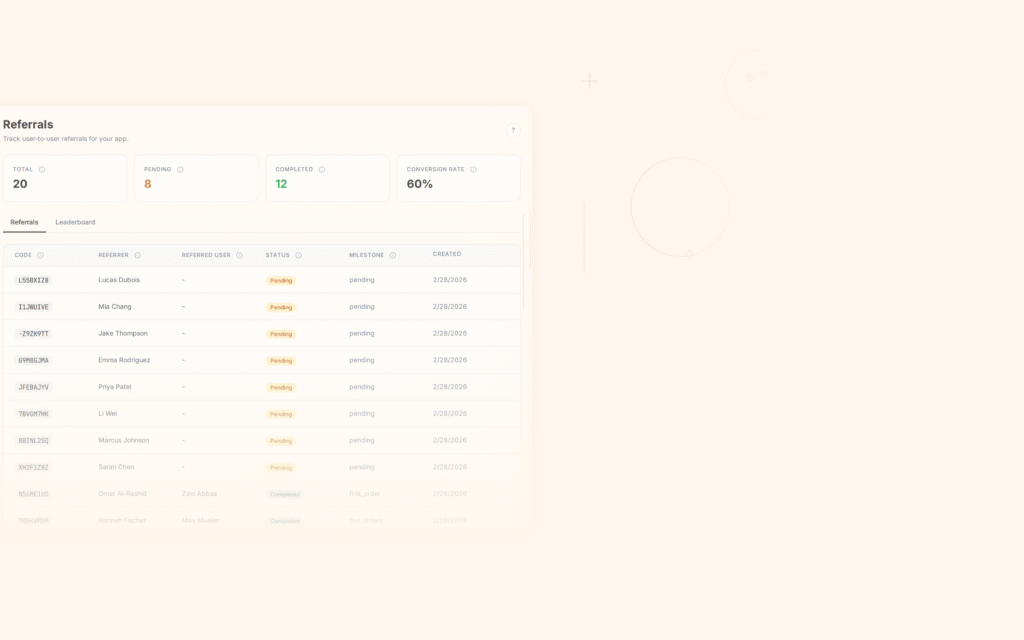Click the REFERRER column header label
Image resolution: width=1024 pixels, height=640 pixels.
point(113,255)
